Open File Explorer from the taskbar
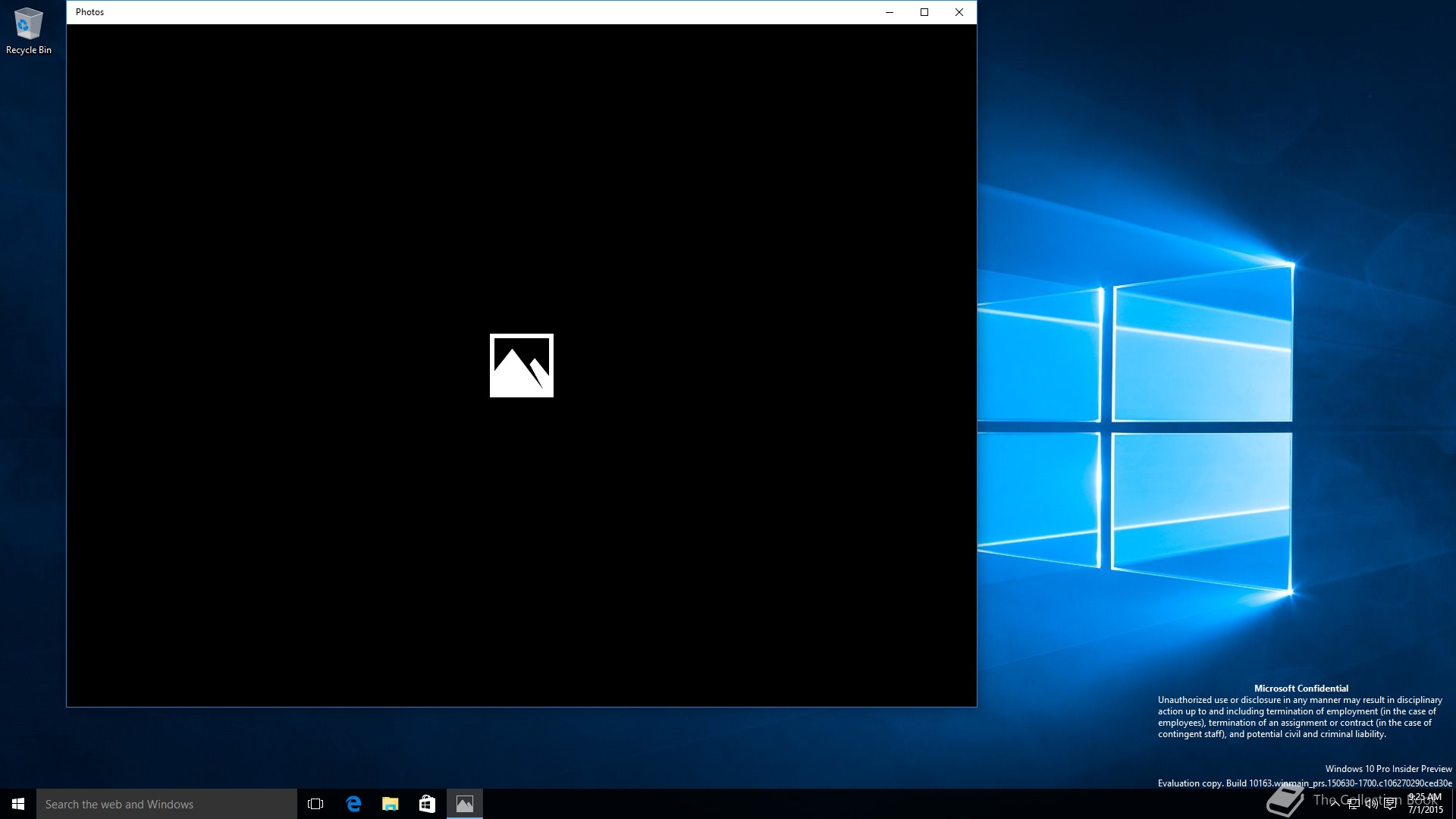 point(391,804)
